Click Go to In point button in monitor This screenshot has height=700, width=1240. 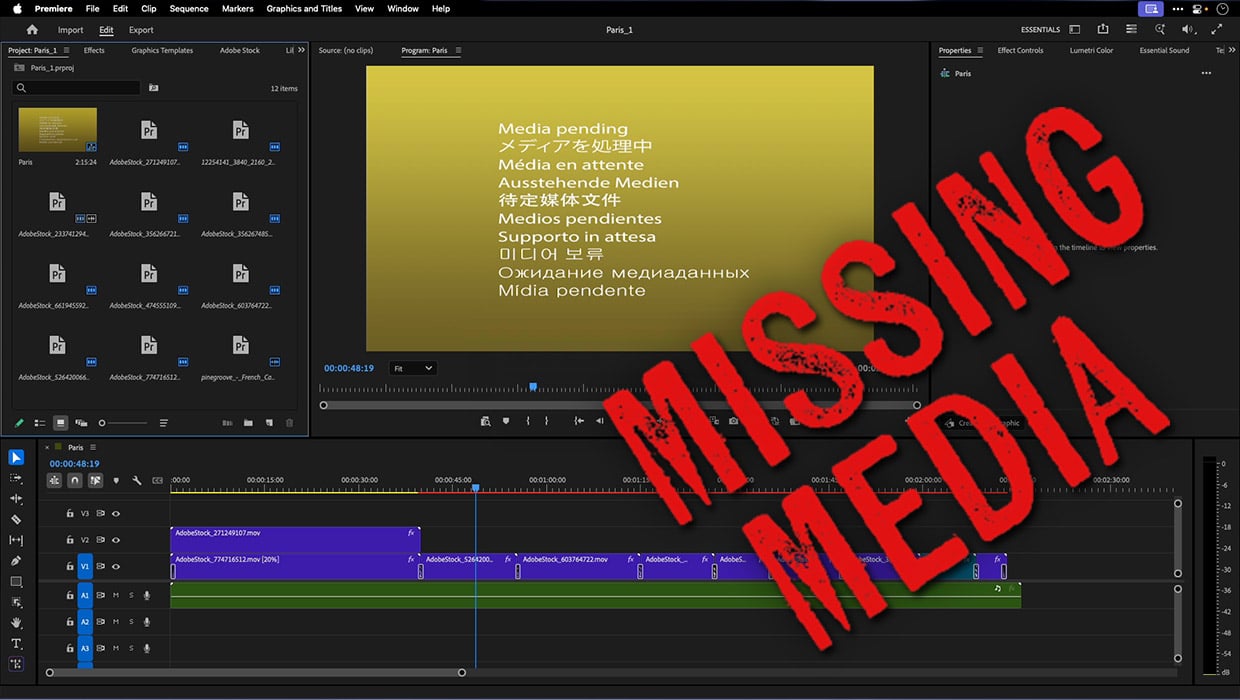click(x=579, y=422)
